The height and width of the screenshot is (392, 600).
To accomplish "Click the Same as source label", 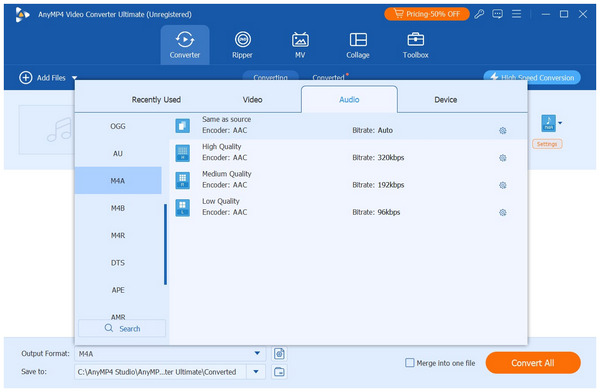I will pos(227,119).
